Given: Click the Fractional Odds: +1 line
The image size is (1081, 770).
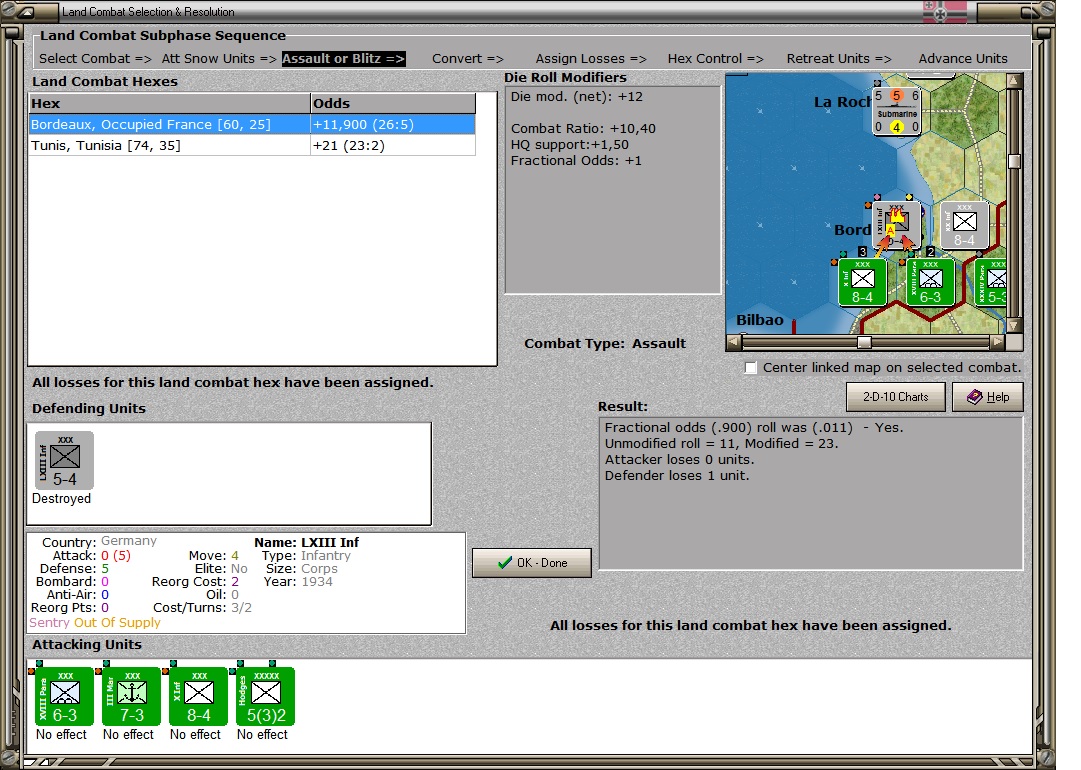Looking at the screenshot, I should point(576,160).
